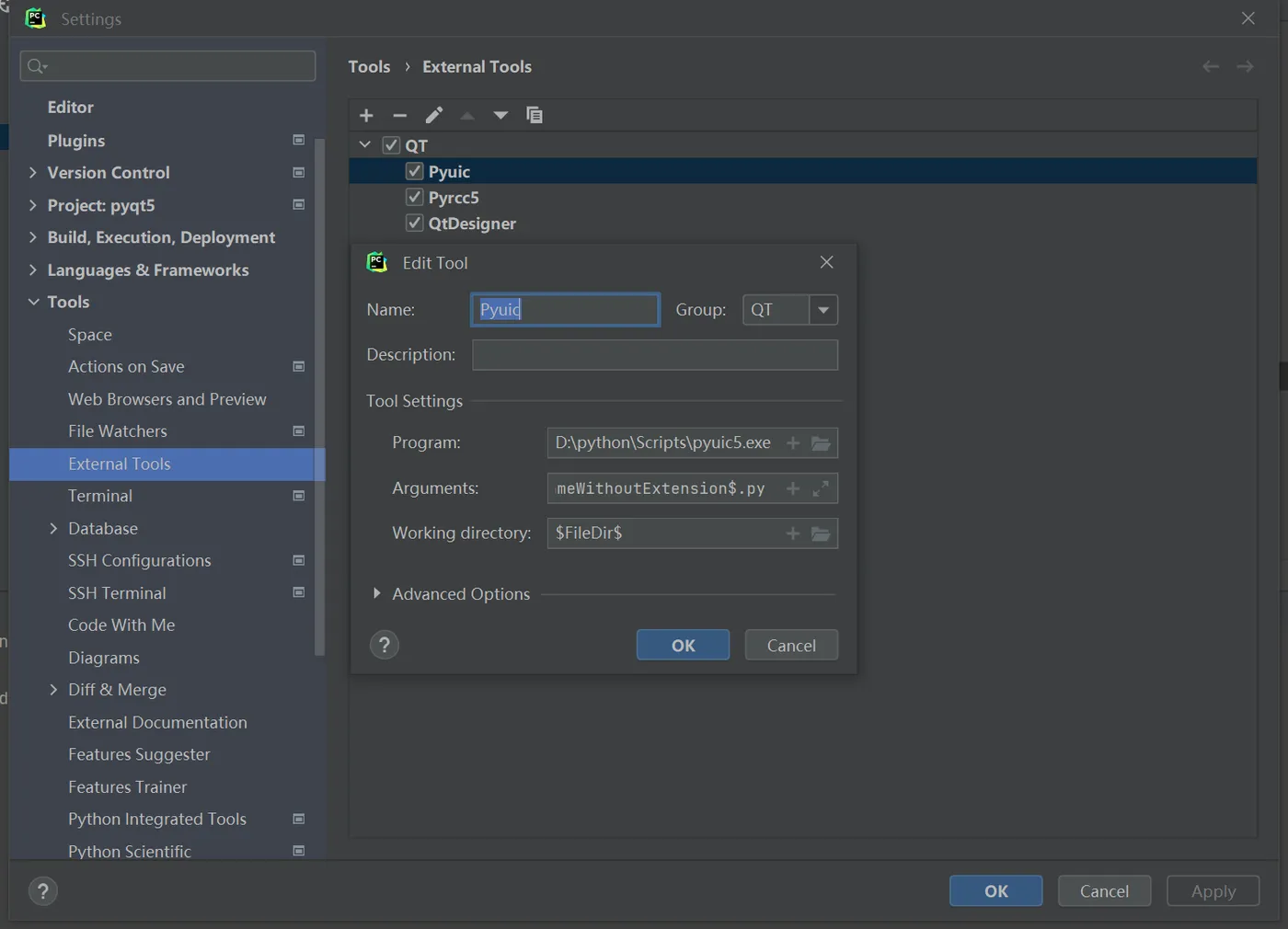Screen dimensions: 1288x929
Task: Close the Edit Tool dialog
Action: tap(826, 262)
